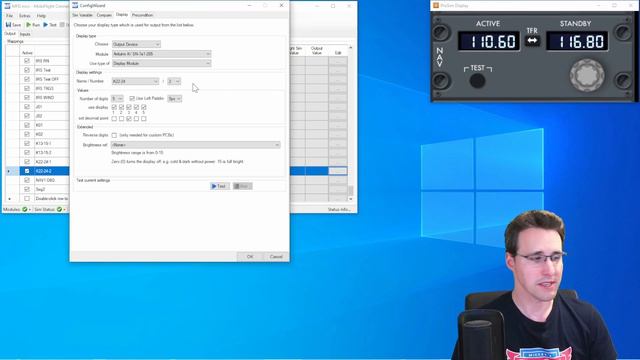Screen dimensions: 640x360
Task: Click the Double-click new row placeholder
Action: point(51,199)
